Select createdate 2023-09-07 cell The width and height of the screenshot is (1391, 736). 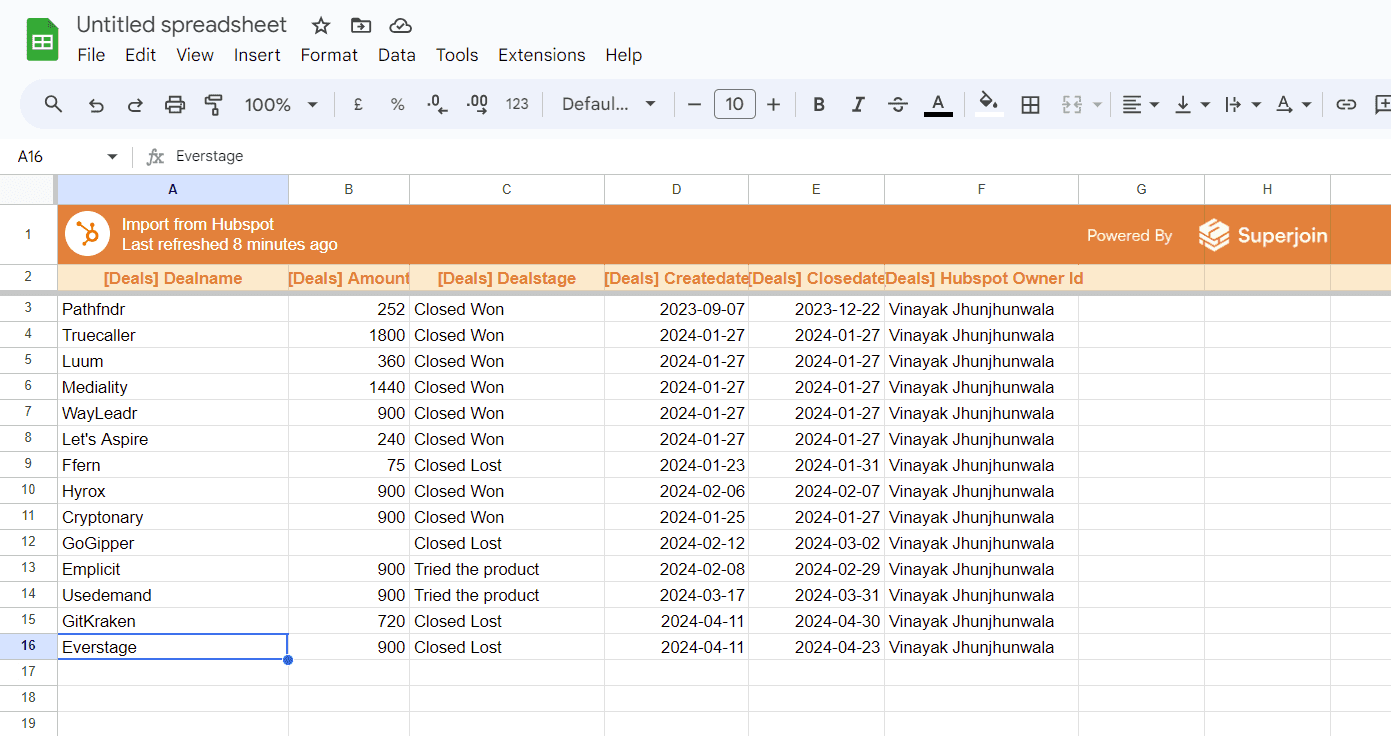[x=676, y=309]
